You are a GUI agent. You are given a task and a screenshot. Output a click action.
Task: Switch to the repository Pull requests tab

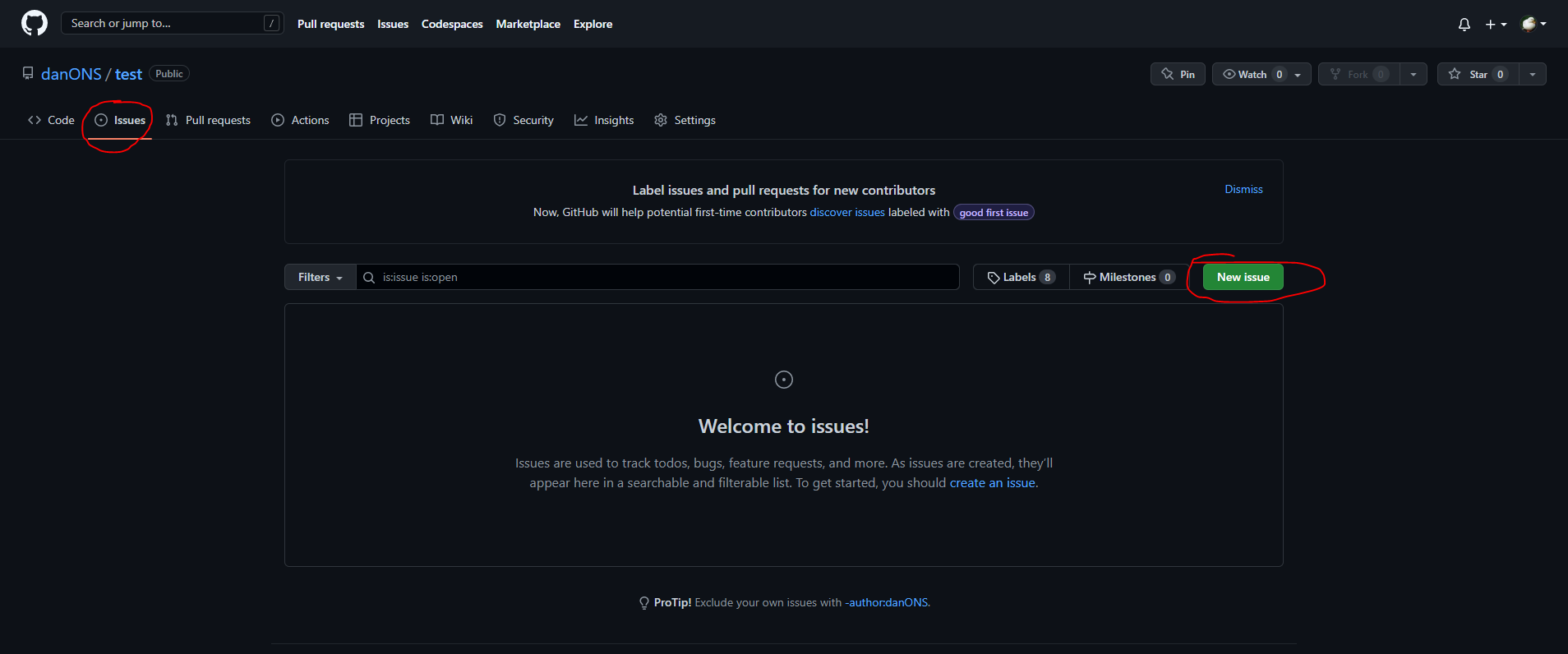(208, 120)
